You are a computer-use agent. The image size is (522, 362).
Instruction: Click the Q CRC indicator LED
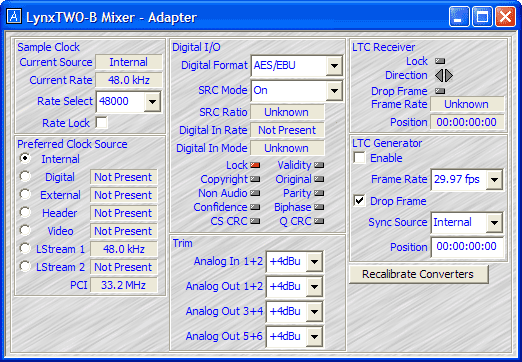[319, 221]
